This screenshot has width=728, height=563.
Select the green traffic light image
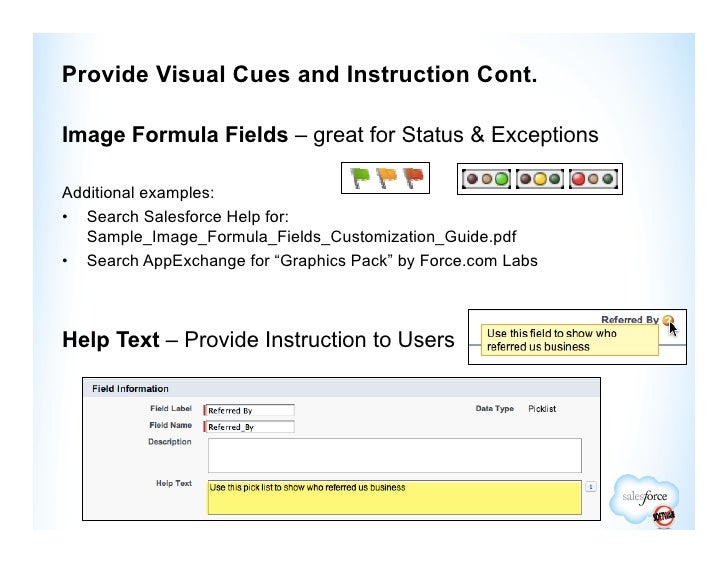pyautogui.click(x=487, y=179)
